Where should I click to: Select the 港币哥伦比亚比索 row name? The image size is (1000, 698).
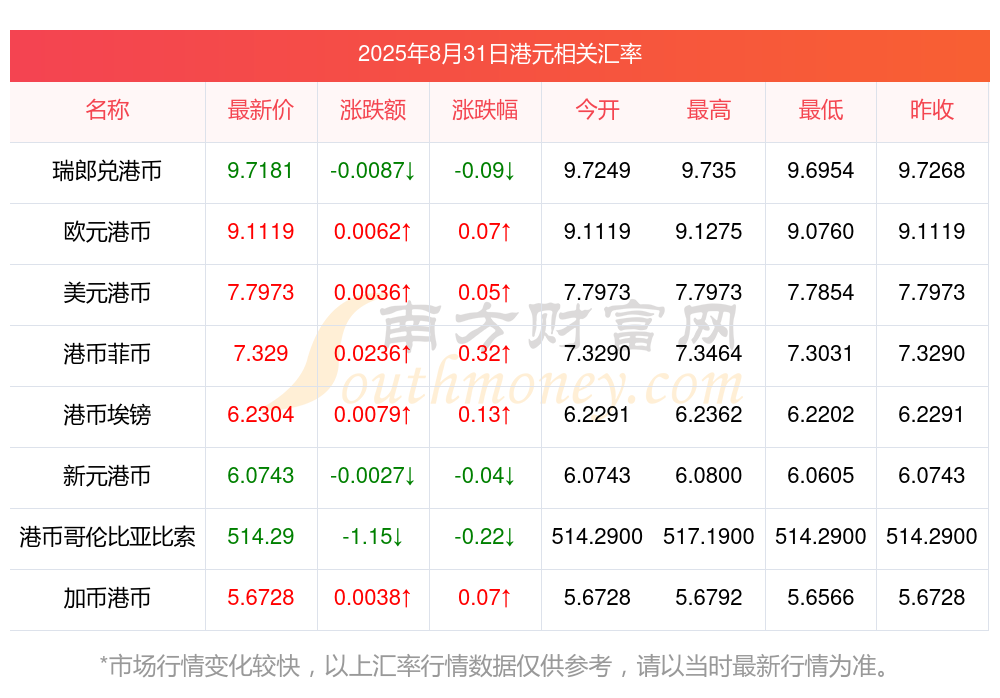[107, 537]
